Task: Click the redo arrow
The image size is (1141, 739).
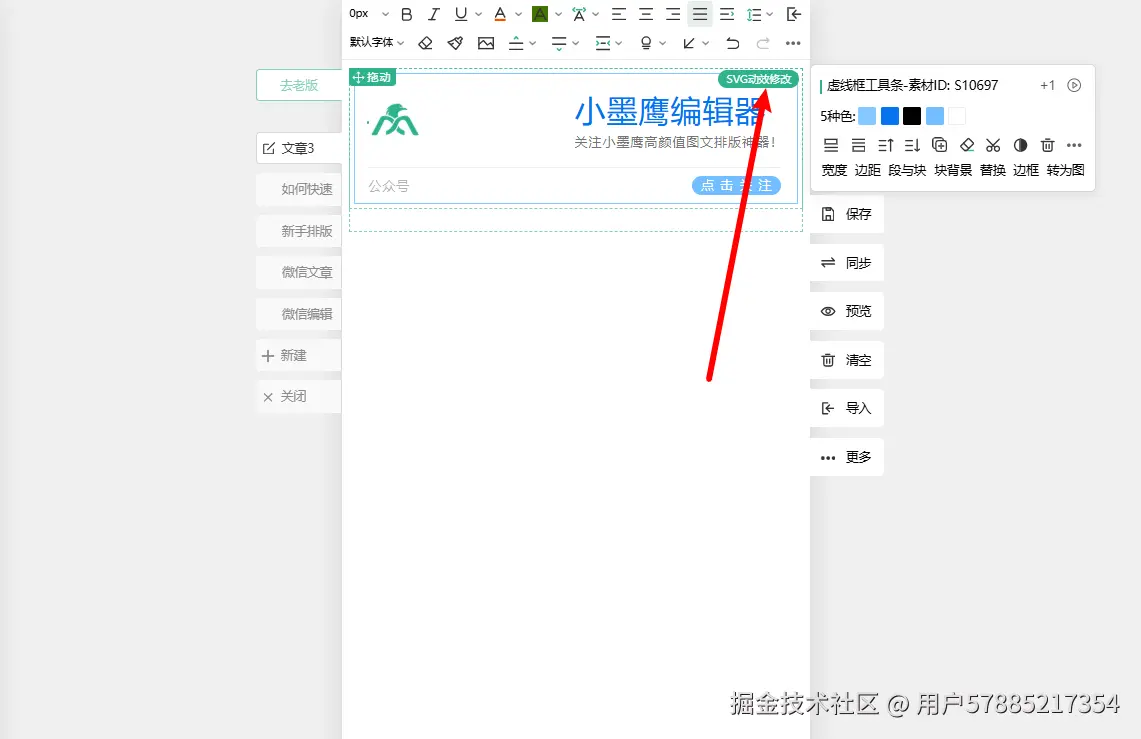Action: (763, 43)
